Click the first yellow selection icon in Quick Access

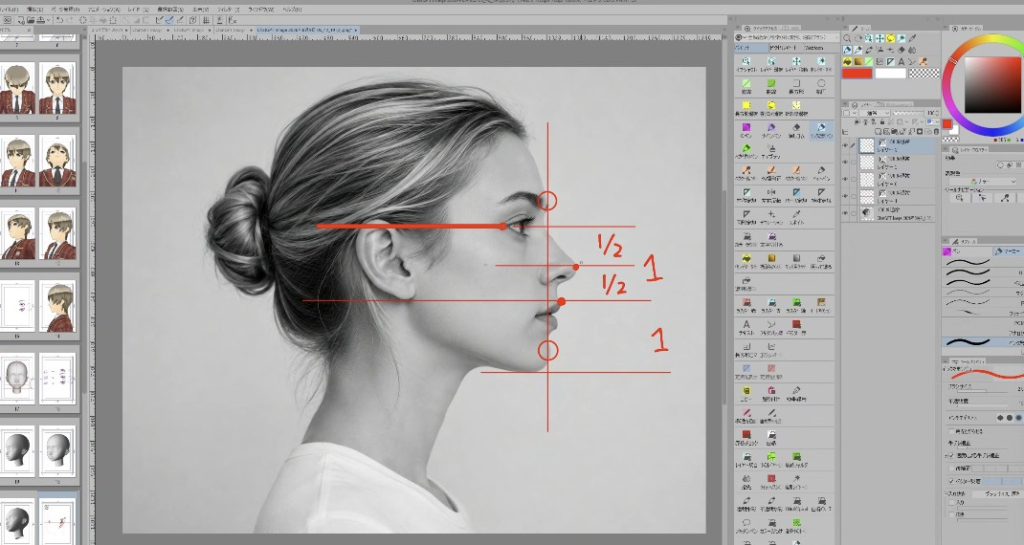pyautogui.click(x=746, y=106)
